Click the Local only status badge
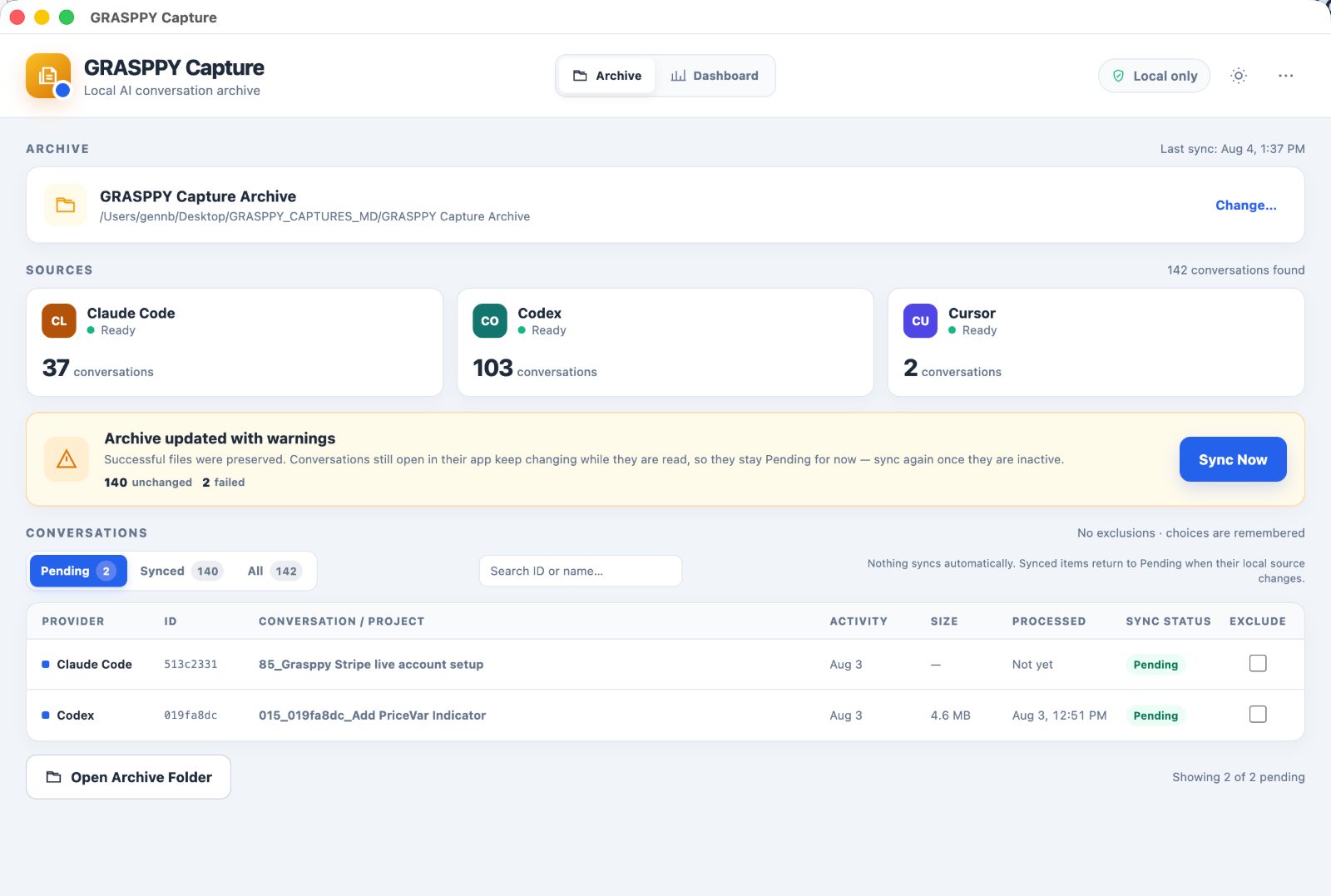The image size is (1331, 896). tap(1155, 76)
